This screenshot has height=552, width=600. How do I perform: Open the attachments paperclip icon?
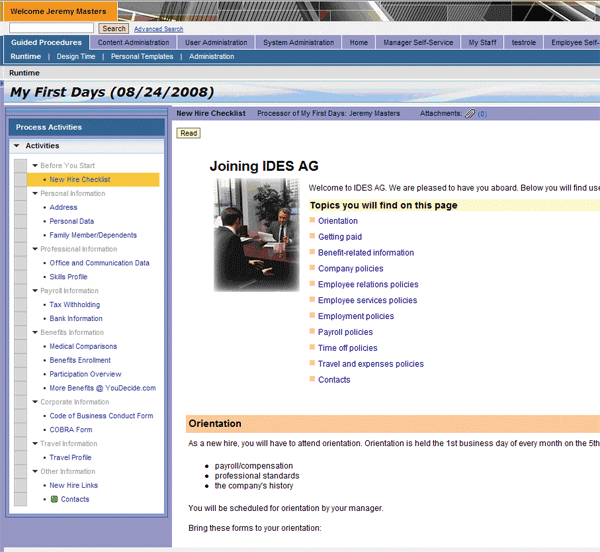[470, 114]
